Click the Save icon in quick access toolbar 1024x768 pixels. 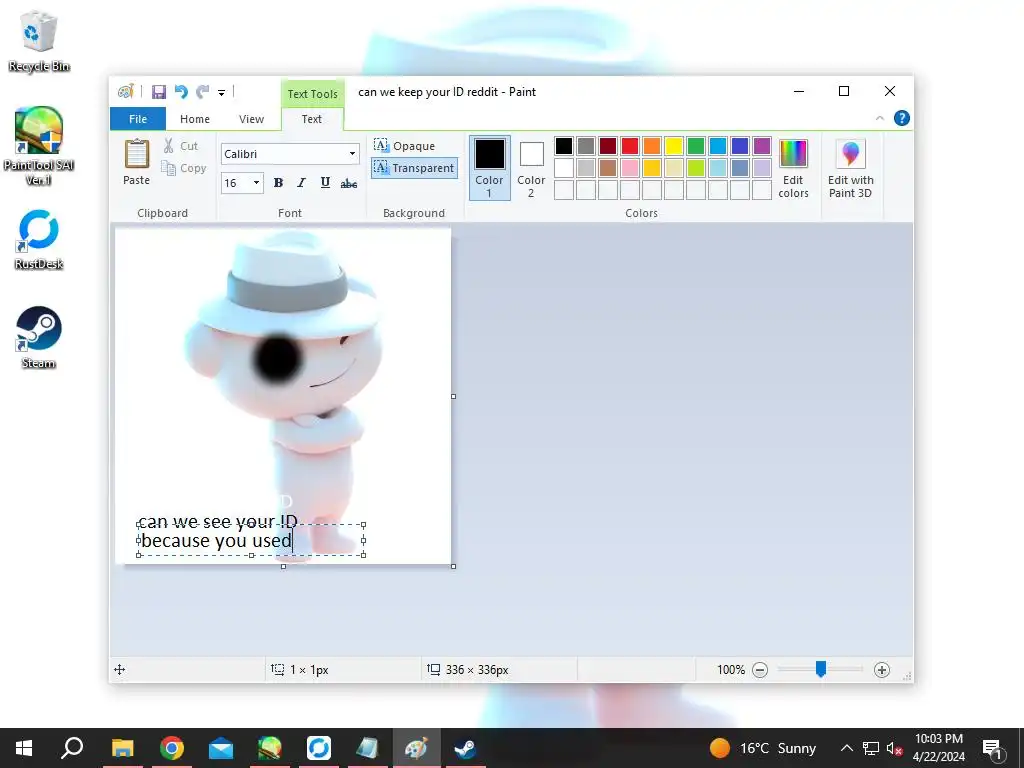(159, 92)
